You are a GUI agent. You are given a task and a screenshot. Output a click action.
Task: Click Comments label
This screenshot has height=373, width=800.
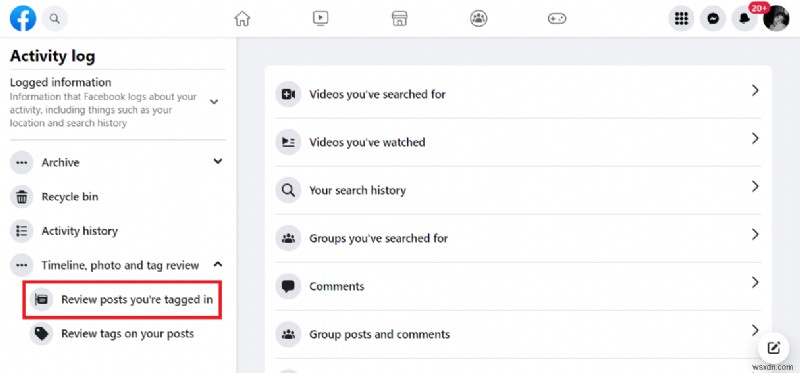pos(337,286)
